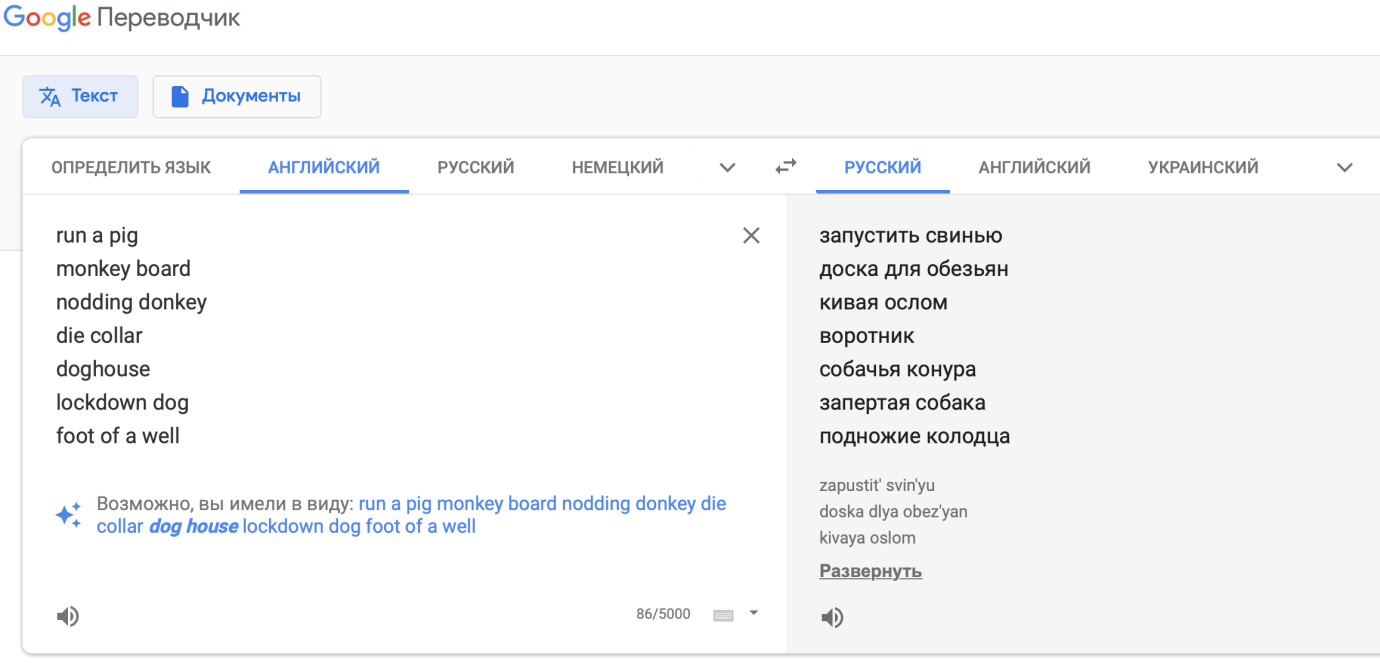
Task: Listen to source text speaker icon
Action: point(68,616)
